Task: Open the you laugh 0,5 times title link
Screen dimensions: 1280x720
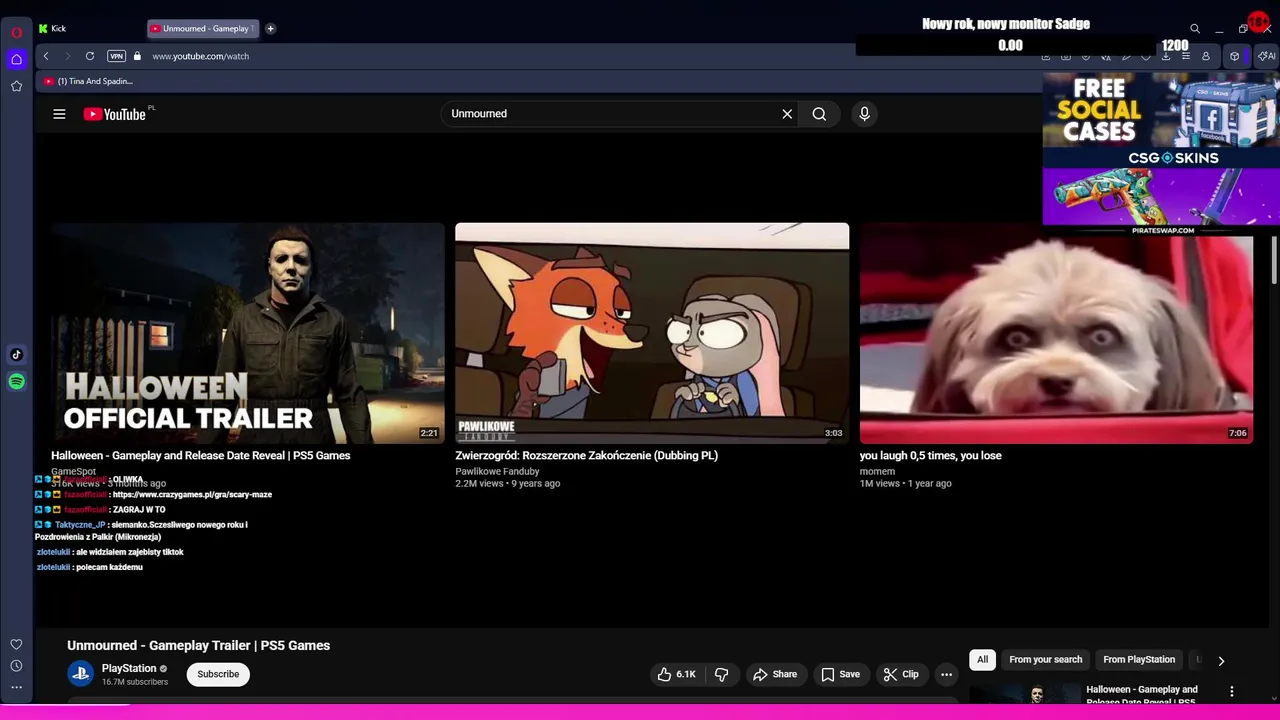Action: tap(931, 455)
